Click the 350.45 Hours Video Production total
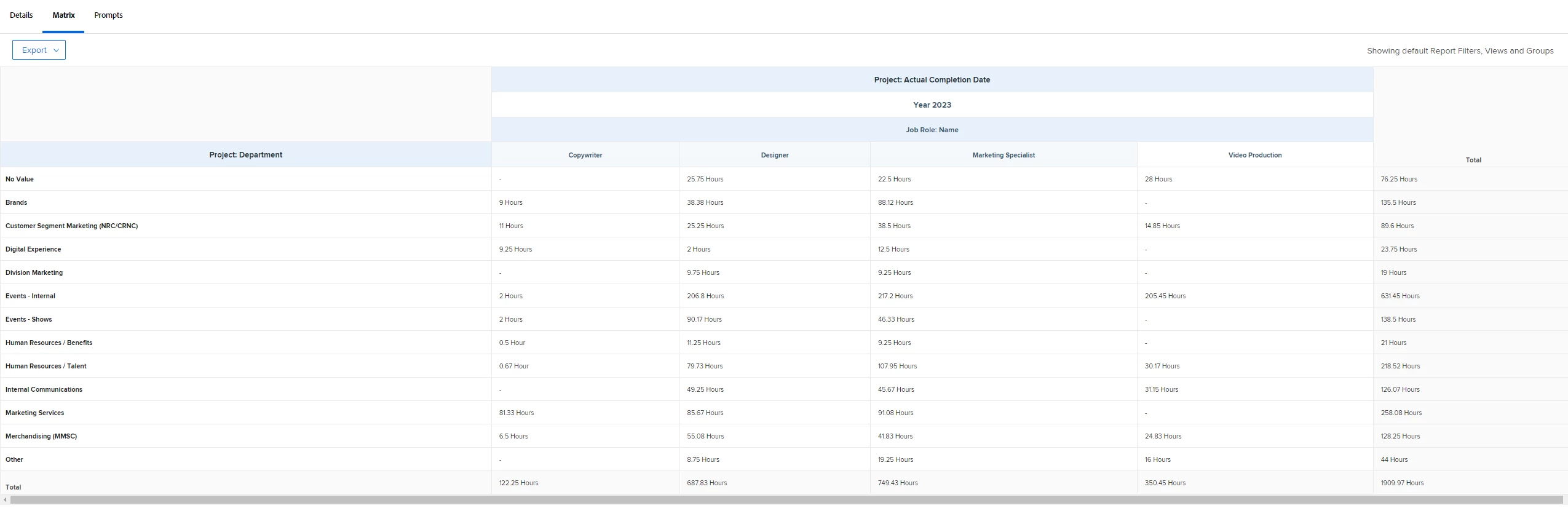 tap(1255, 483)
